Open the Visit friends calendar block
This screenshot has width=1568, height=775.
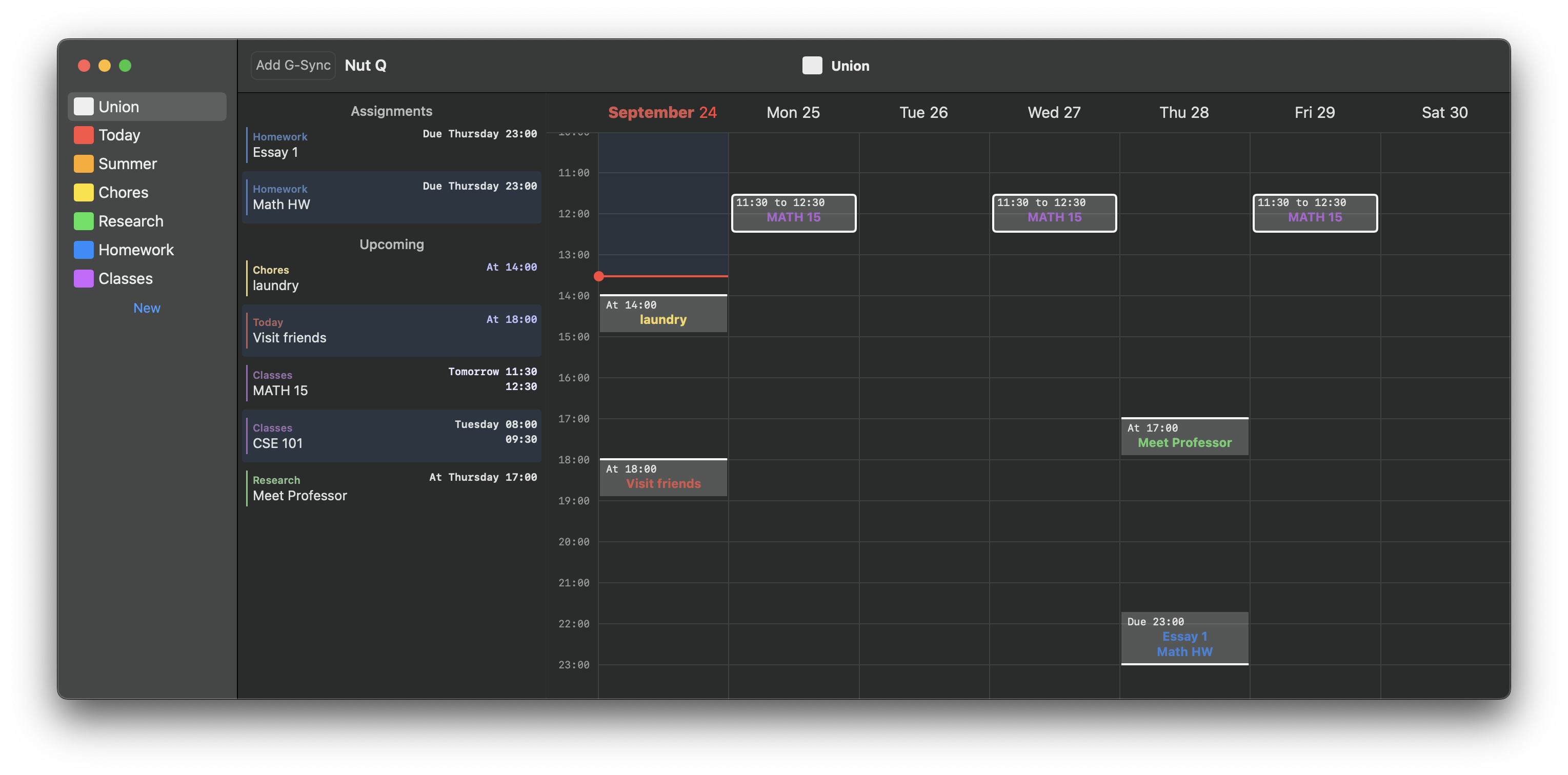pos(663,477)
